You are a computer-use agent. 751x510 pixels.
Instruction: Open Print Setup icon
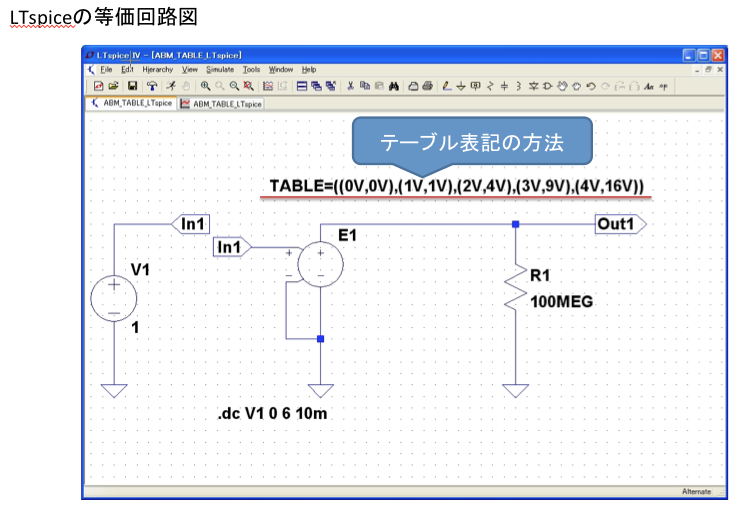(413, 86)
